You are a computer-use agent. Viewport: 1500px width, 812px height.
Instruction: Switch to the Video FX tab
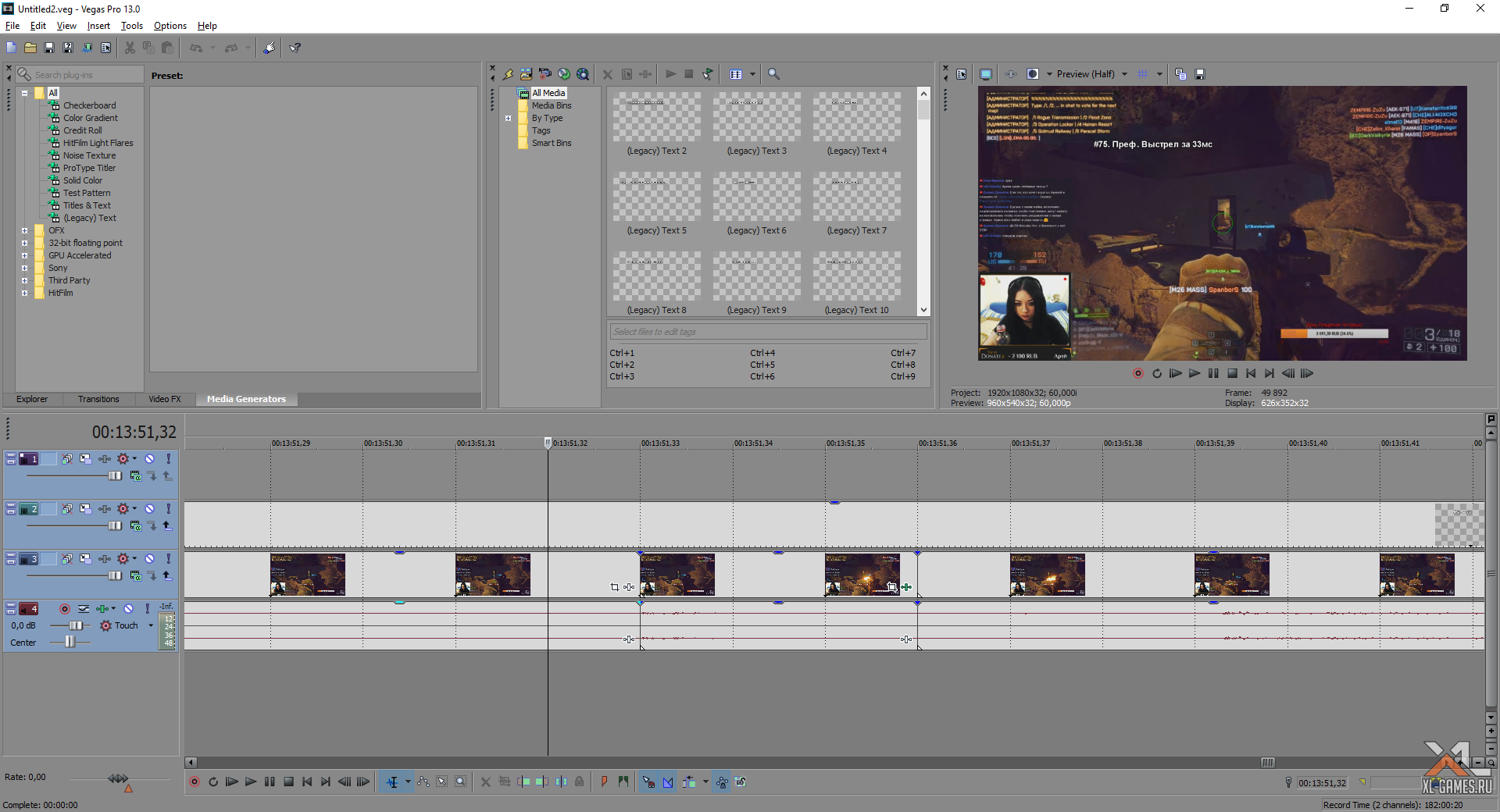coord(164,399)
